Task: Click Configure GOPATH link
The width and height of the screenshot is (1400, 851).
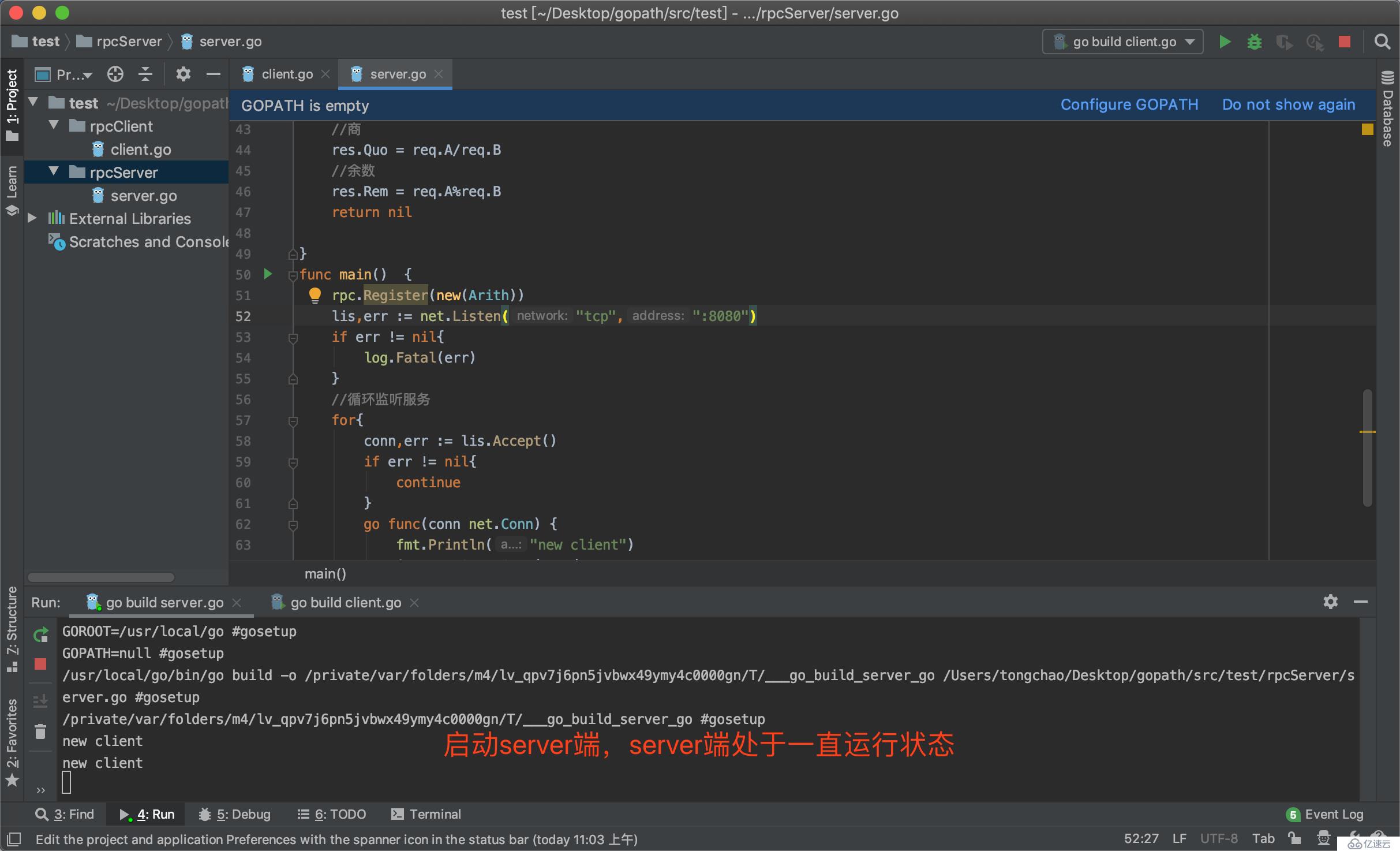Action: (x=1130, y=104)
